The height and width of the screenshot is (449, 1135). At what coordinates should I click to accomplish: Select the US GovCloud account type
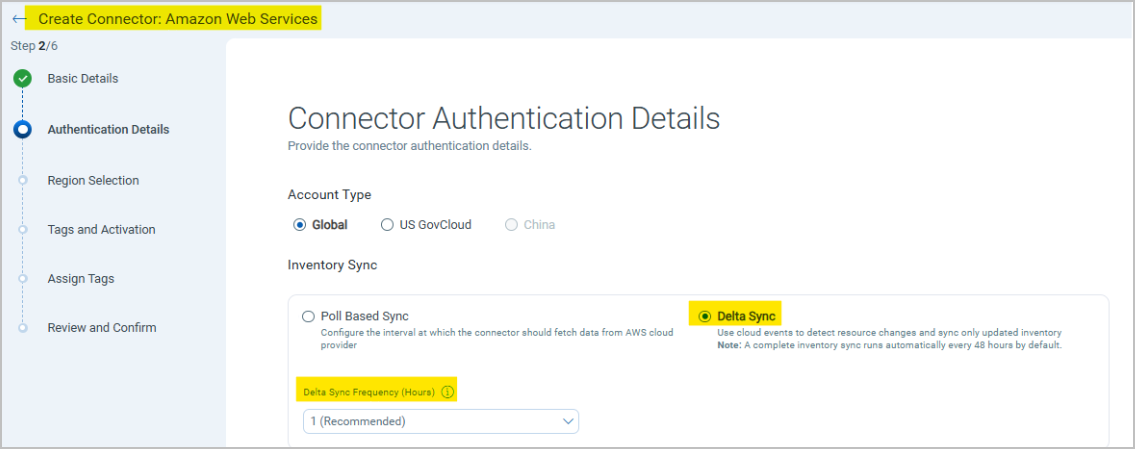click(x=387, y=224)
